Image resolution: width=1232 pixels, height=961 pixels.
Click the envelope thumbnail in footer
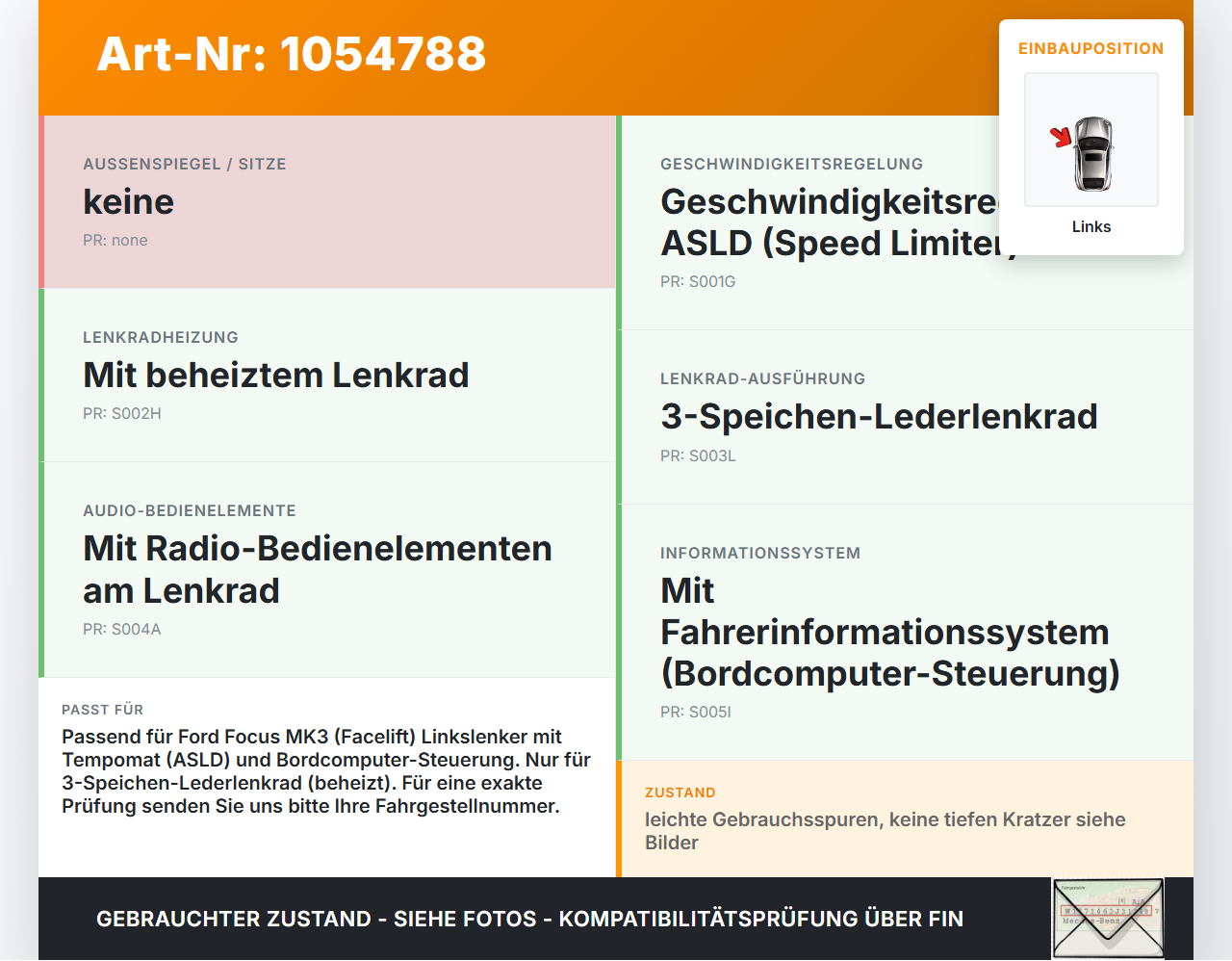1108,919
